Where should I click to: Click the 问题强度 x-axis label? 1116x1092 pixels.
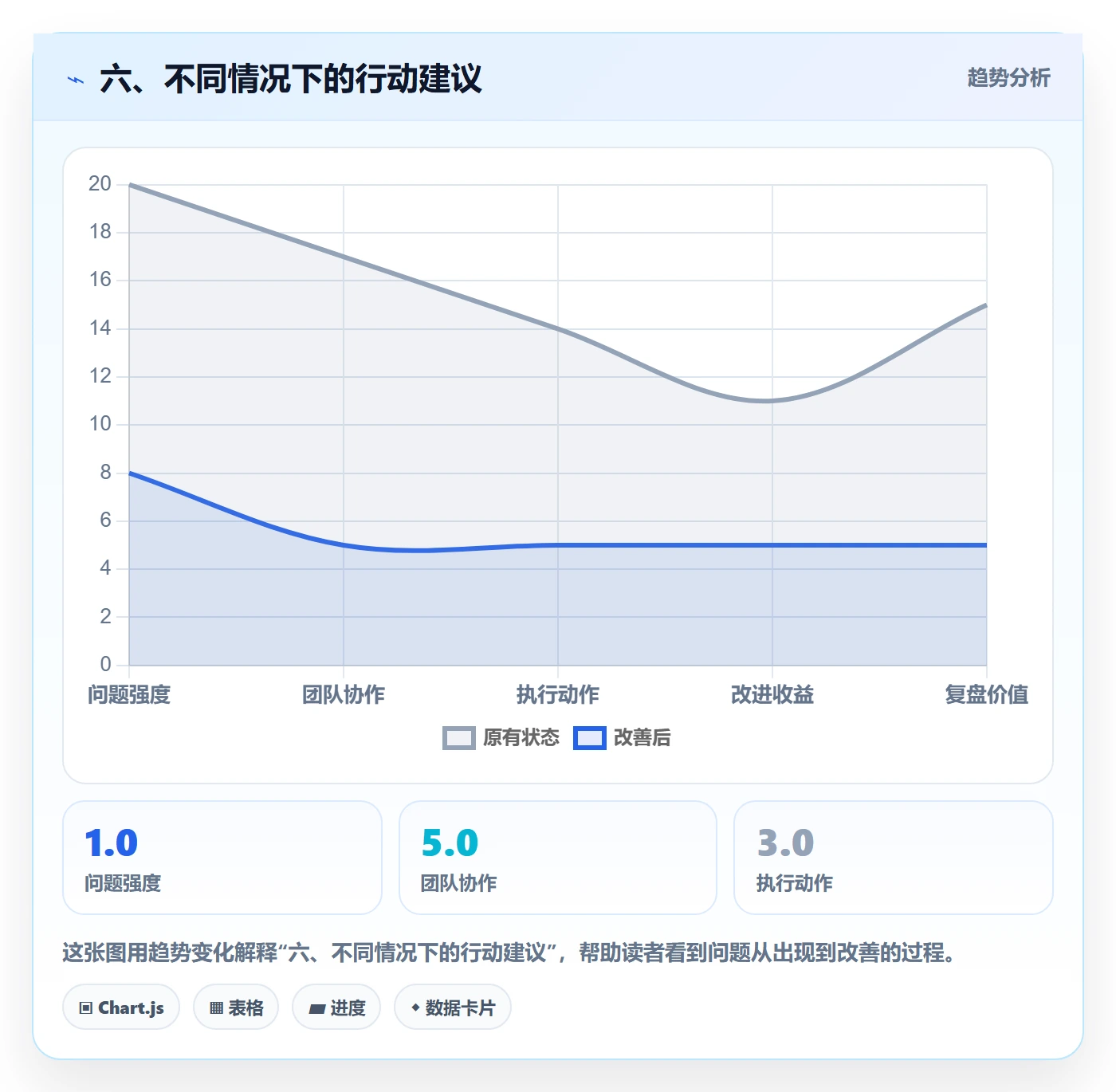[129, 695]
